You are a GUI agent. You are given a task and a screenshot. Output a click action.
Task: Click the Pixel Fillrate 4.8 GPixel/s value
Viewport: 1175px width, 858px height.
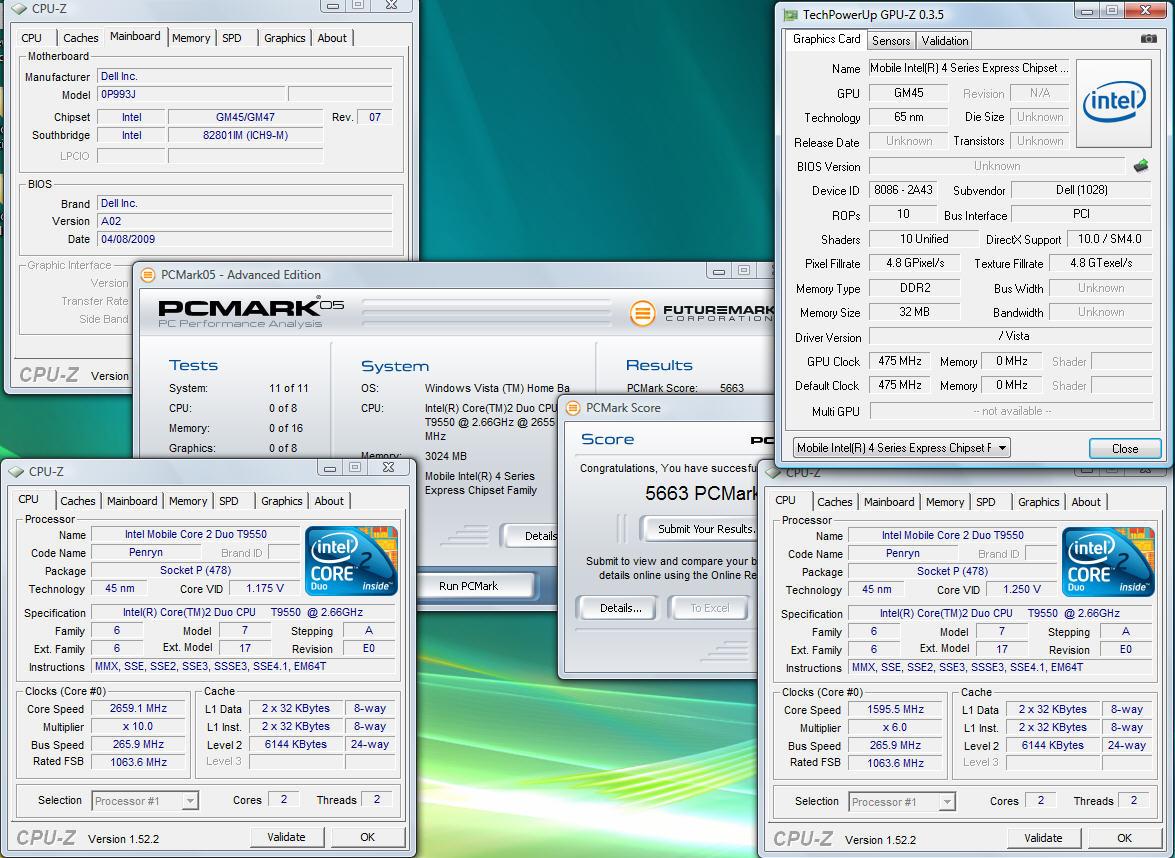915,263
